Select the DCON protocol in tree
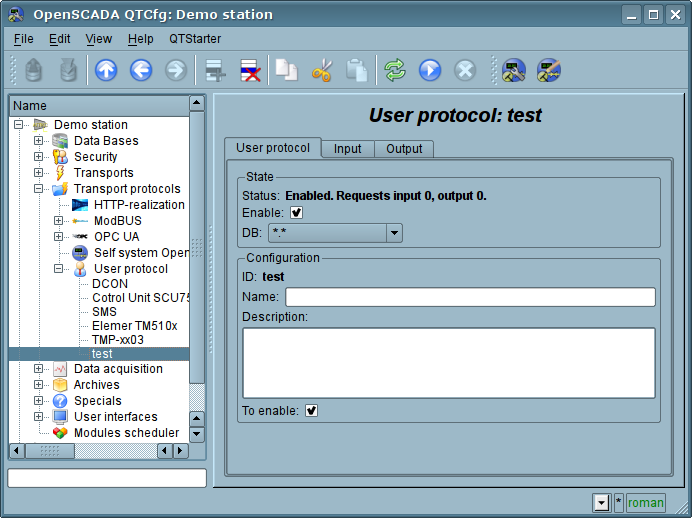 point(110,284)
